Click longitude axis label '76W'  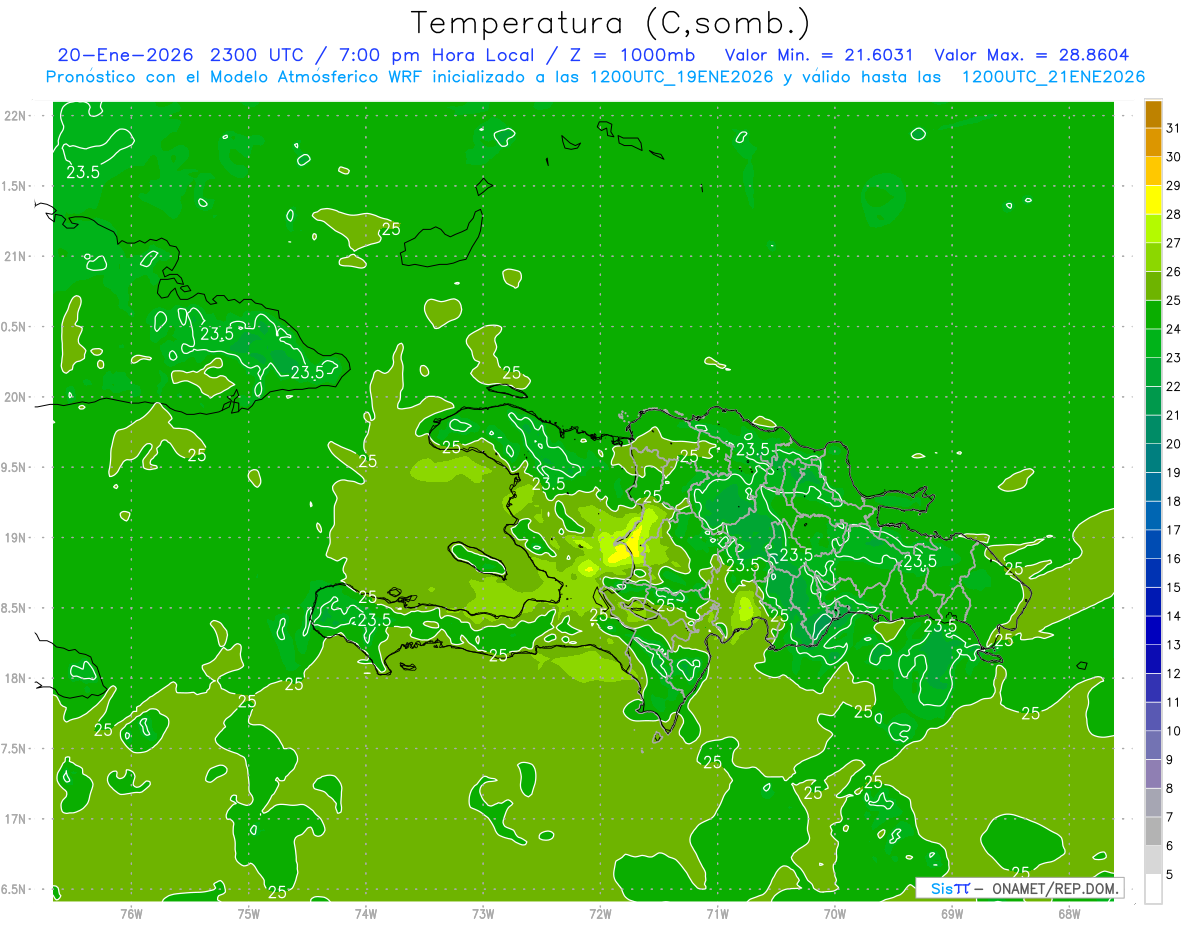click(131, 914)
